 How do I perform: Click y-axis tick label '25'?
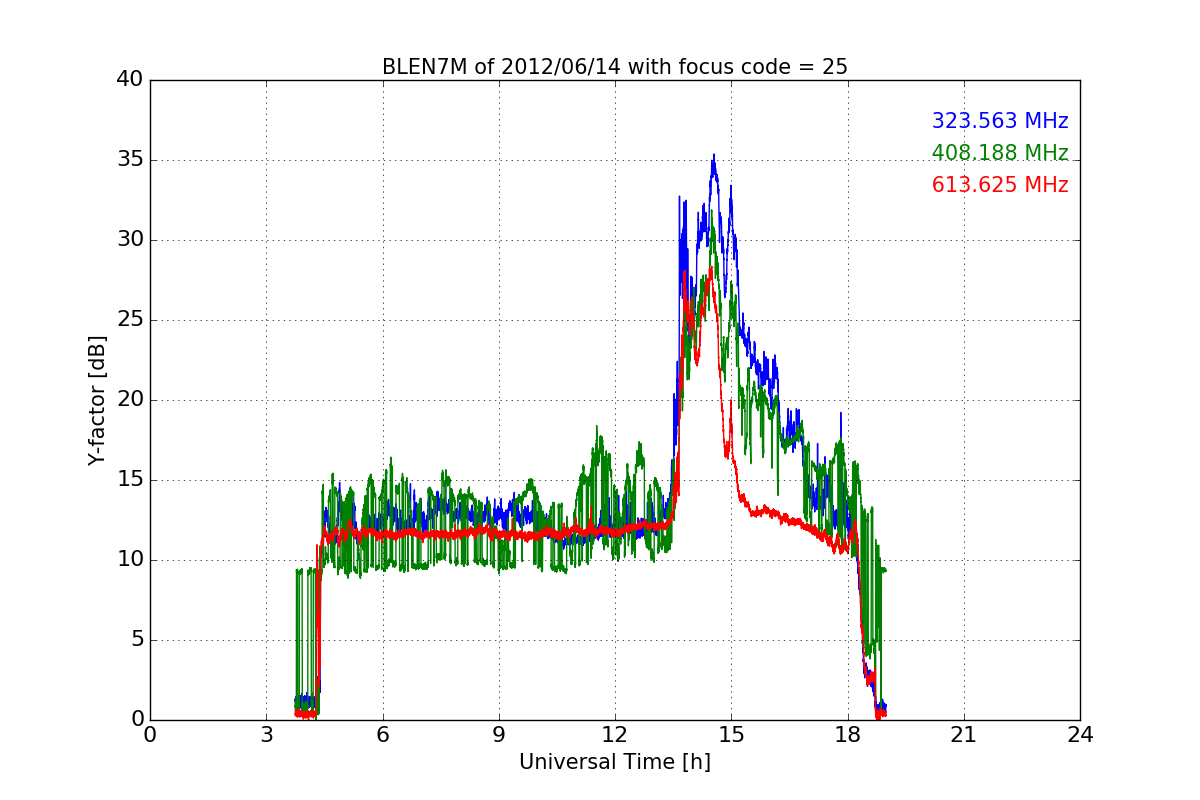(130, 320)
